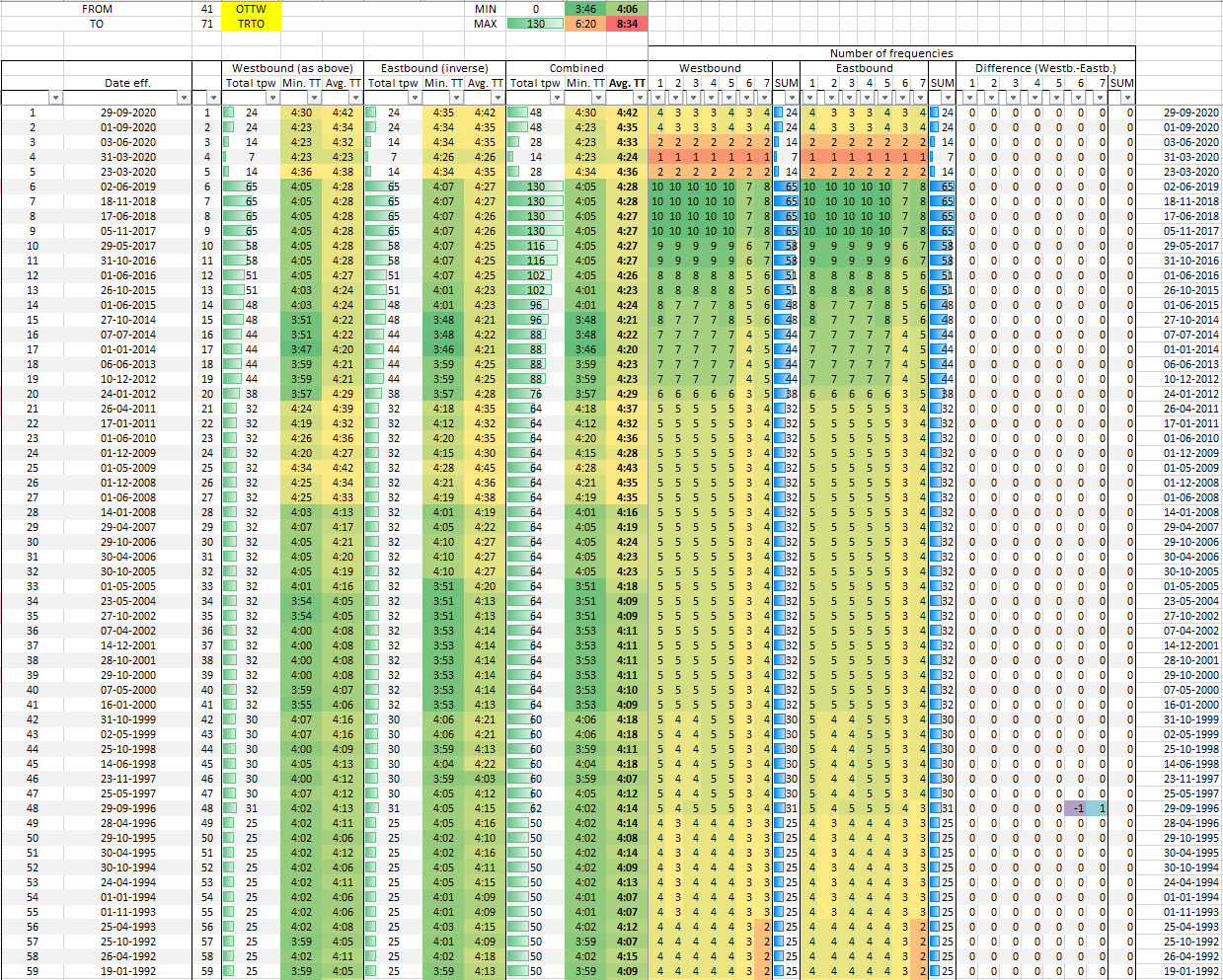
Task: Open the Date eff. column filter dropdown
Action: click(x=184, y=98)
